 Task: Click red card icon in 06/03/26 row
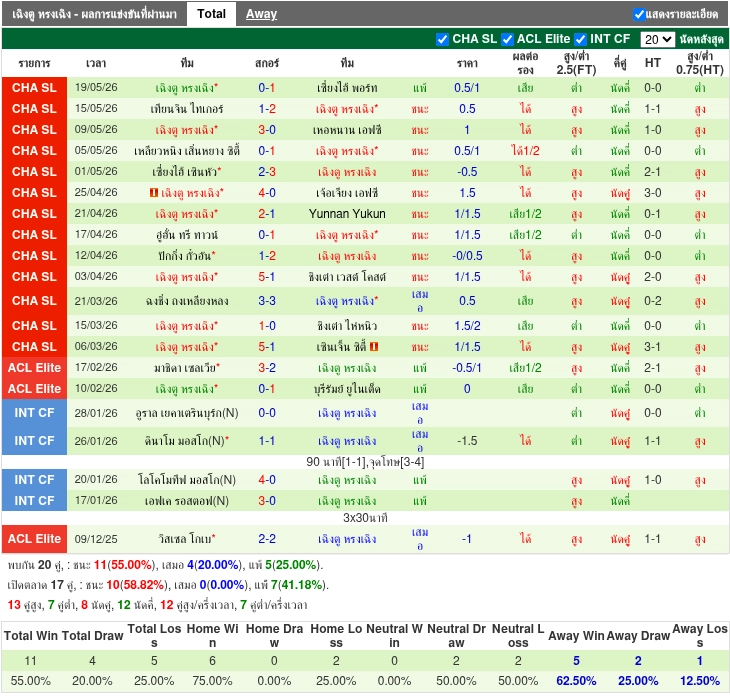(374, 347)
